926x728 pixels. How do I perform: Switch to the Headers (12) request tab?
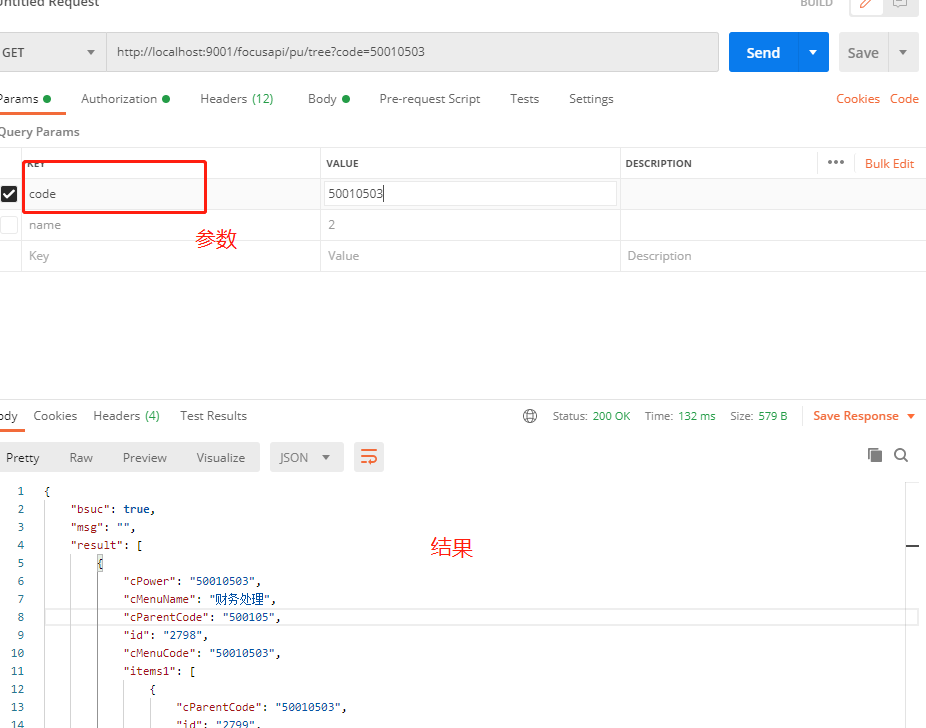tap(236, 99)
